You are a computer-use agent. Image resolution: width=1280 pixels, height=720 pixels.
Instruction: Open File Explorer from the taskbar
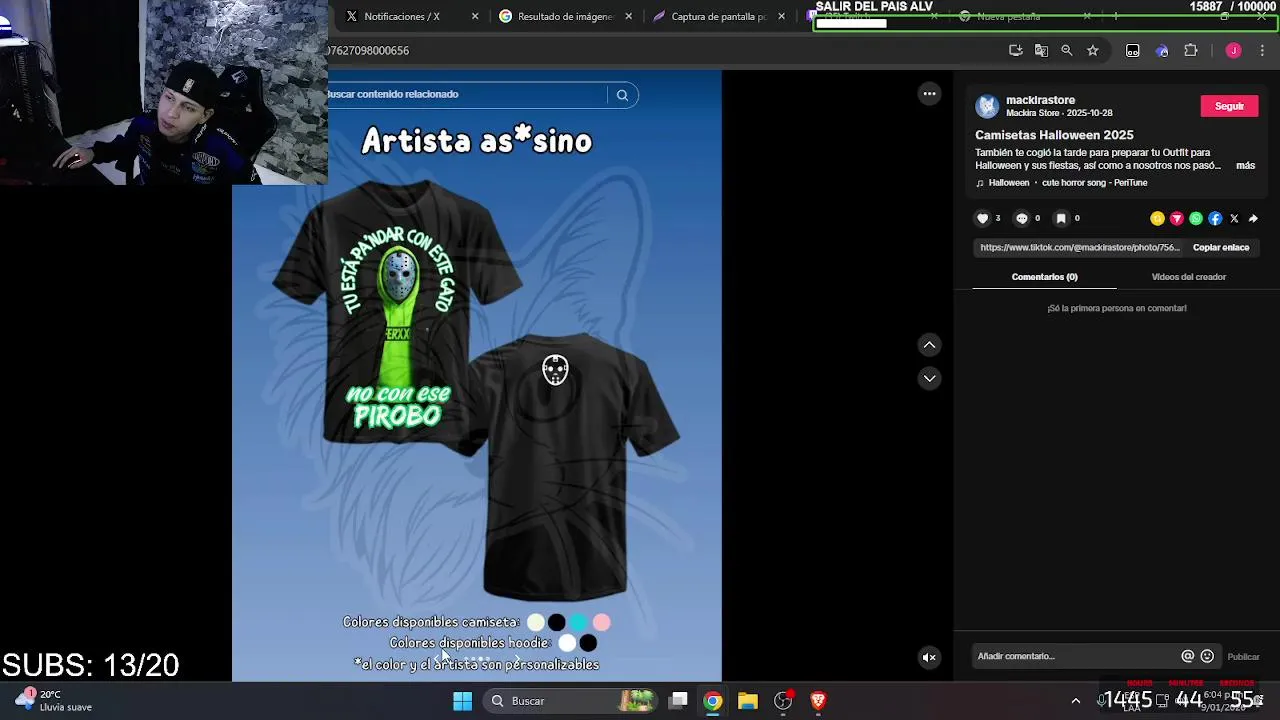click(747, 701)
